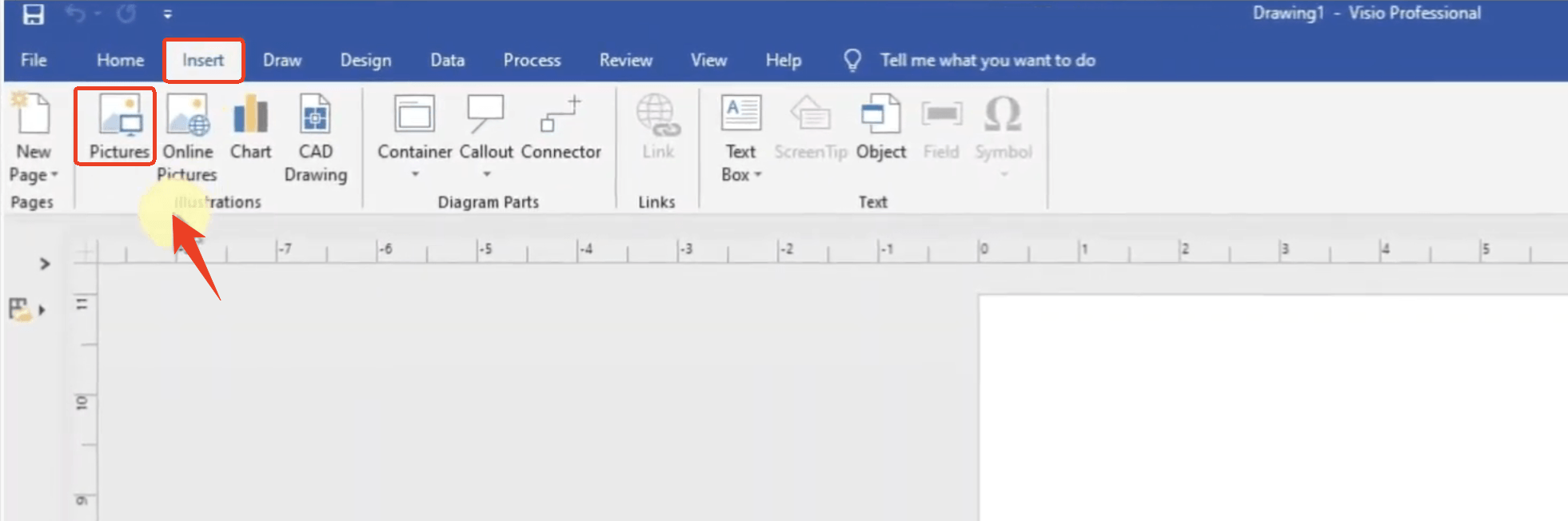The height and width of the screenshot is (521, 1568).
Task: Open Customize Quick Access Toolbar dropdown
Action: (x=167, y=14)
